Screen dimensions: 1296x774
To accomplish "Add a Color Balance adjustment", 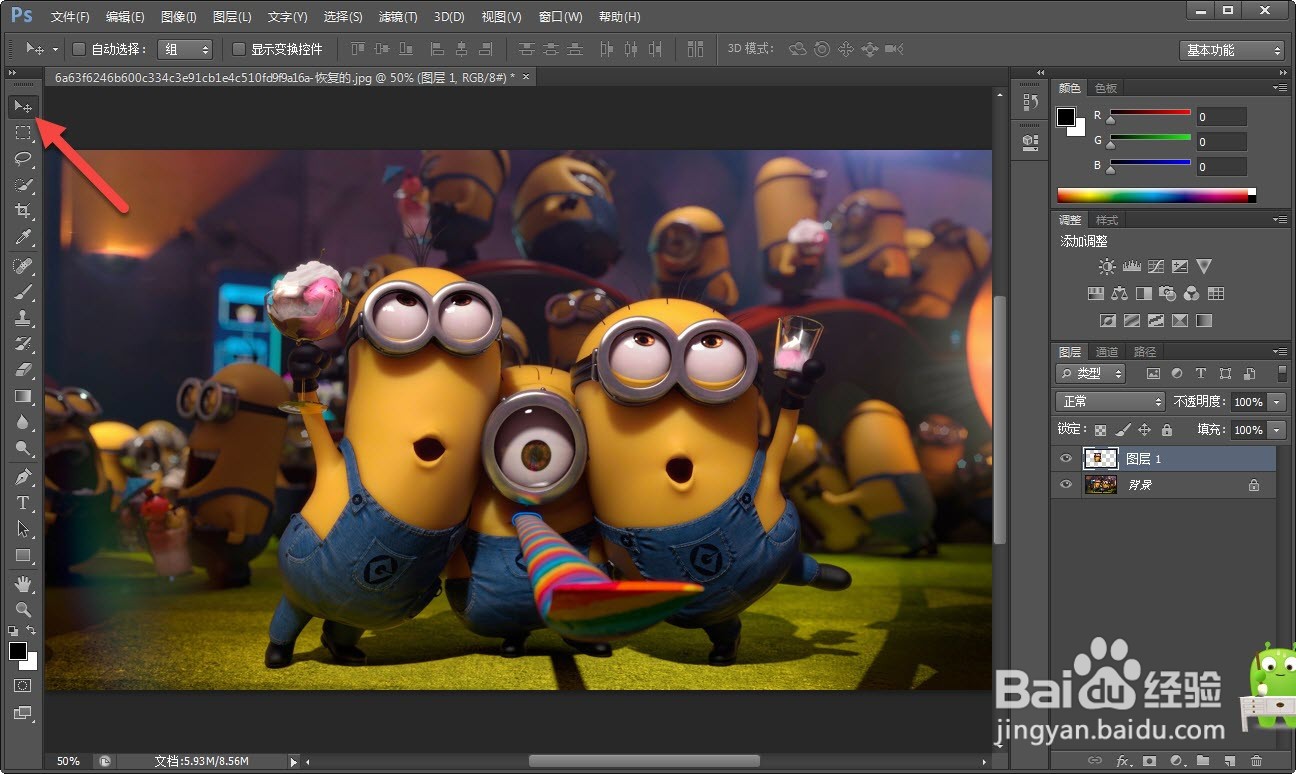I will (1119, 294).
